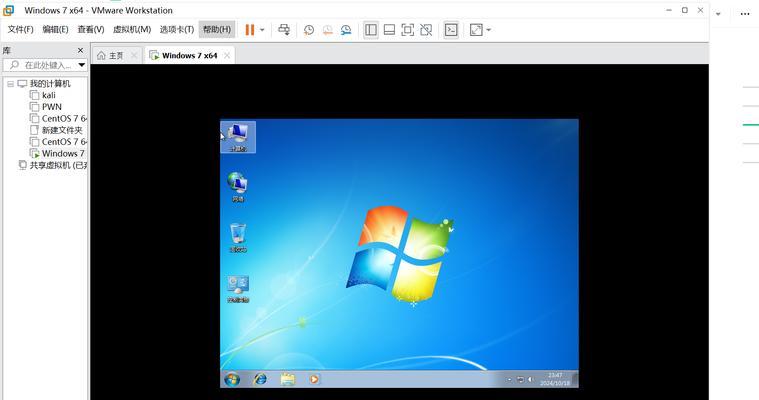Image resolution: width=759 pixels, height=400 pixels.
Task: Revert the VM to its previous snapshot
Action: (328, 30)
